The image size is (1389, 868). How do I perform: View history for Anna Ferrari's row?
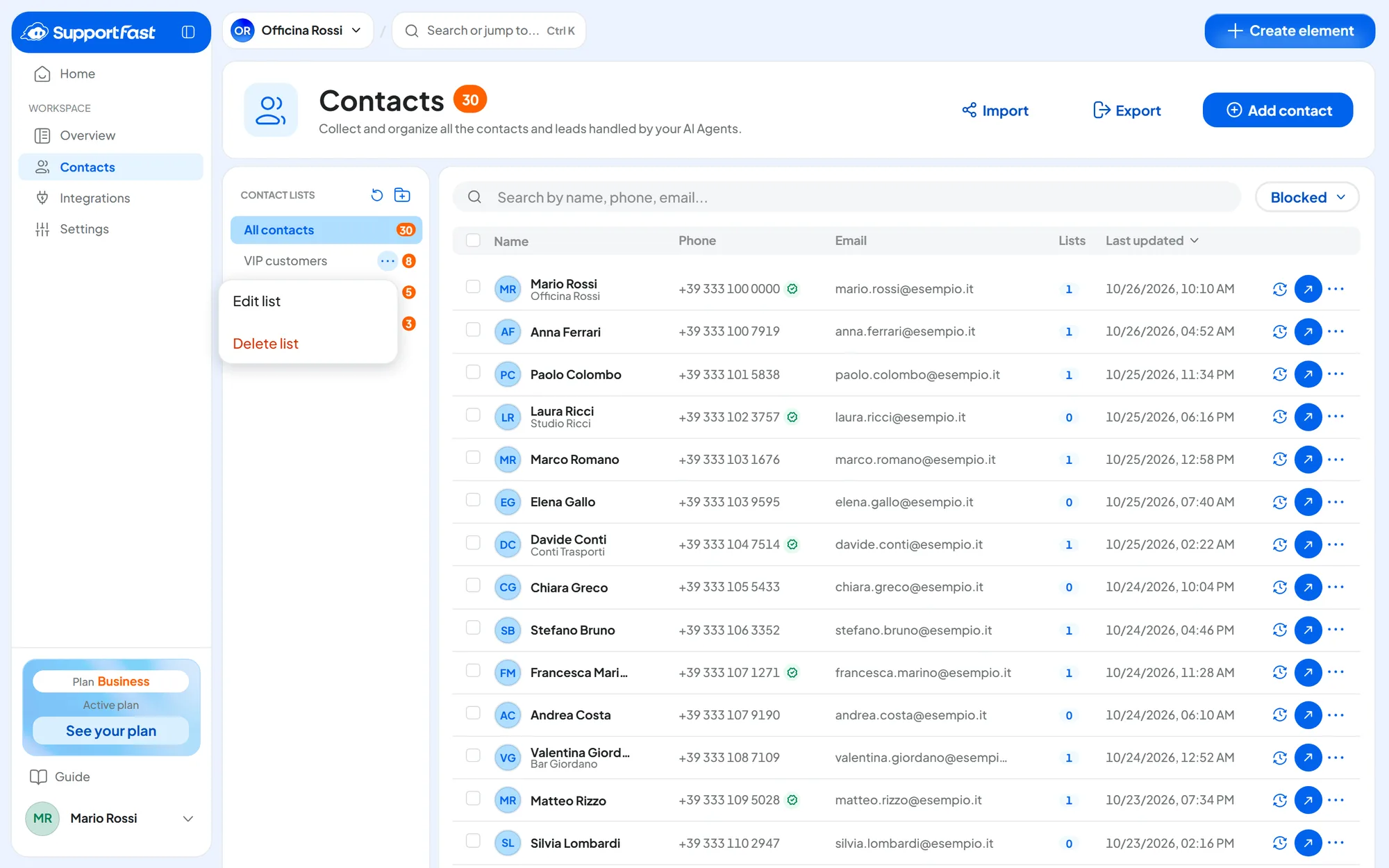[x=1280, y=332]
